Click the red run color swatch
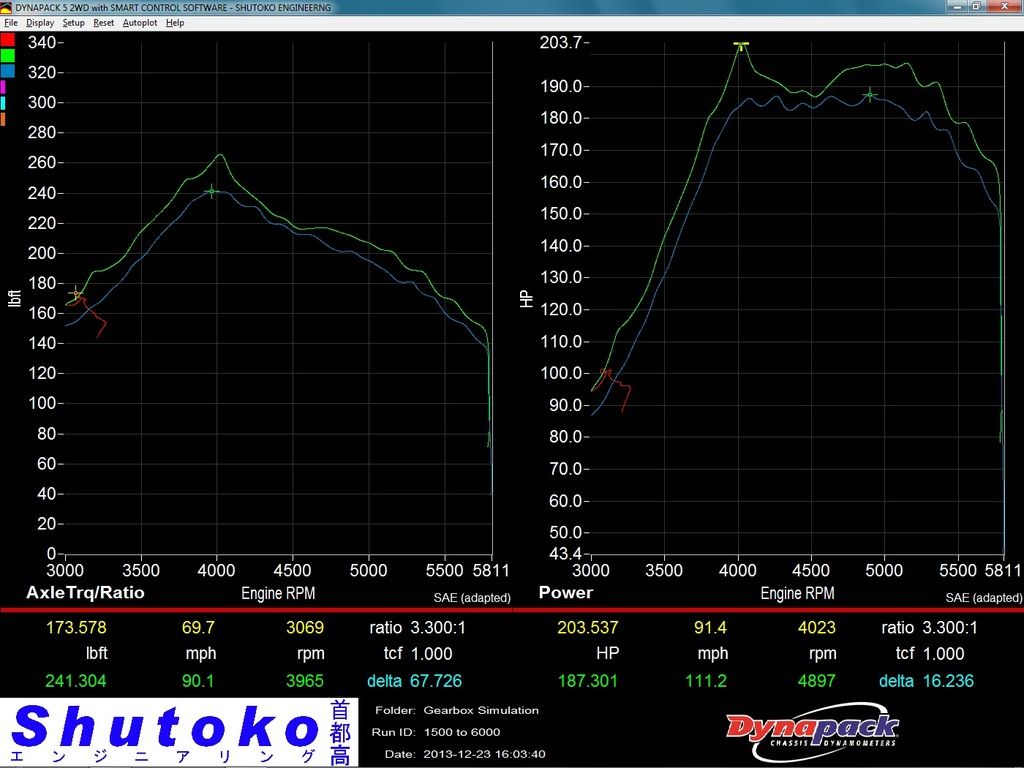Image resolution: width=1024 pixels, height=768 pixels. 8,40
